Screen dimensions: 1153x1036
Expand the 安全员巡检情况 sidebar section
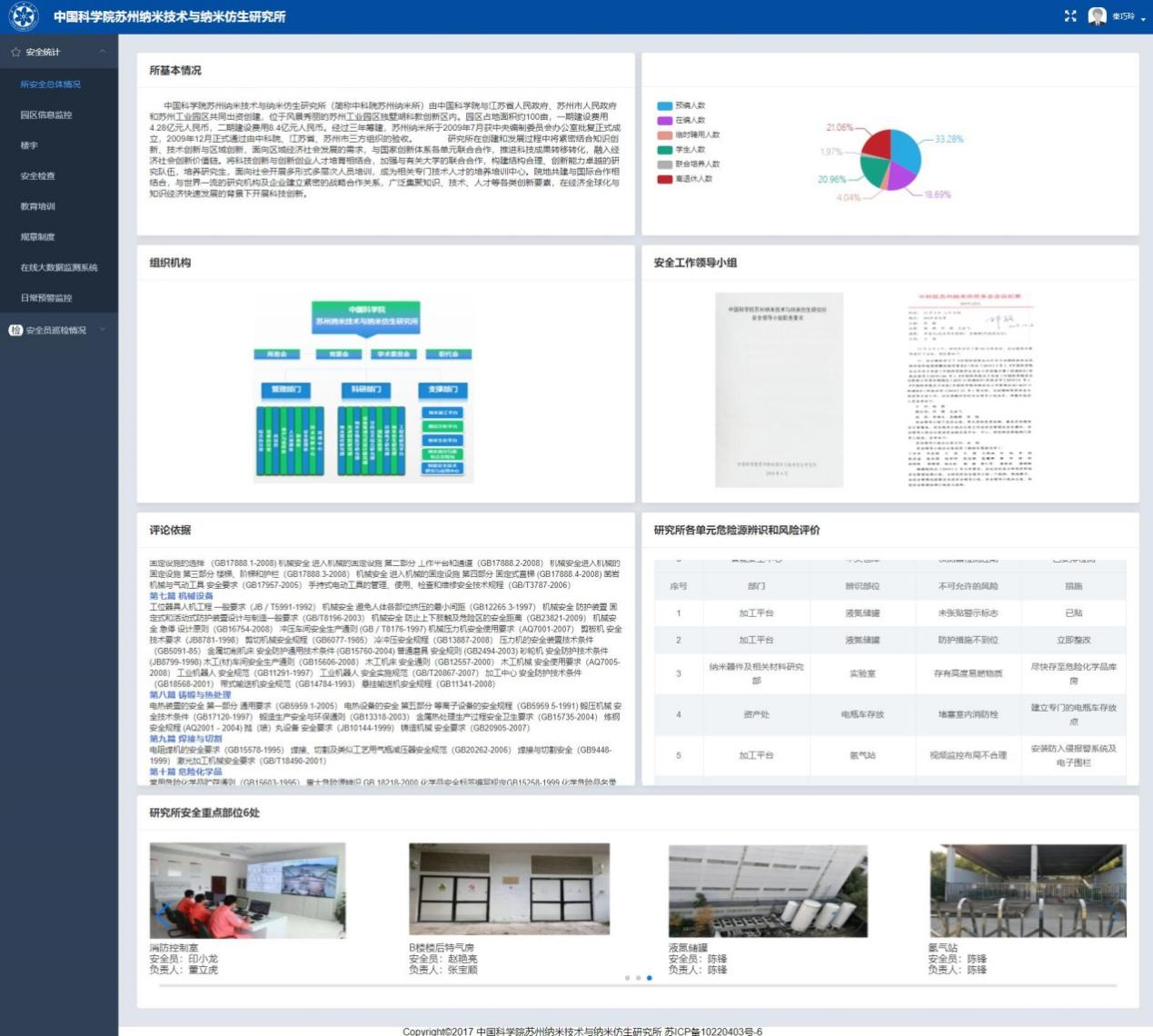coord(103,330)
